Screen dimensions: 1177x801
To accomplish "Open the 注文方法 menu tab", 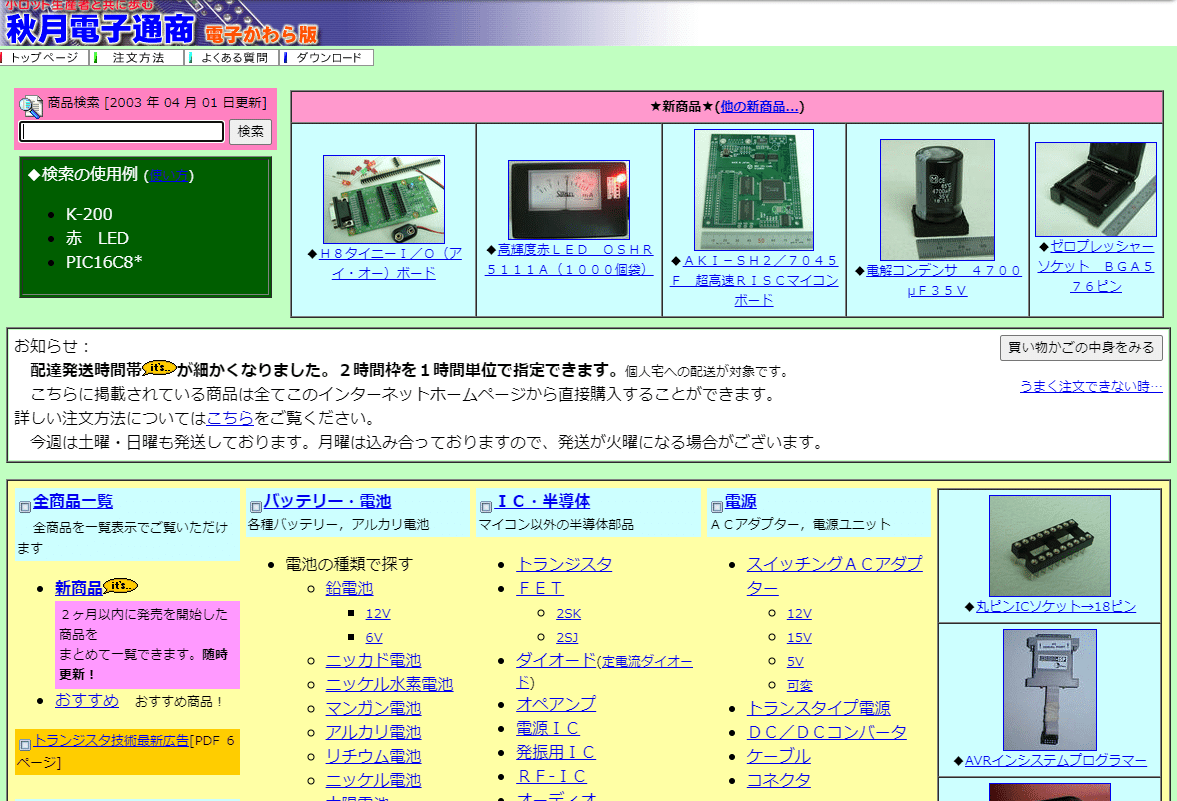I will 138,58.
